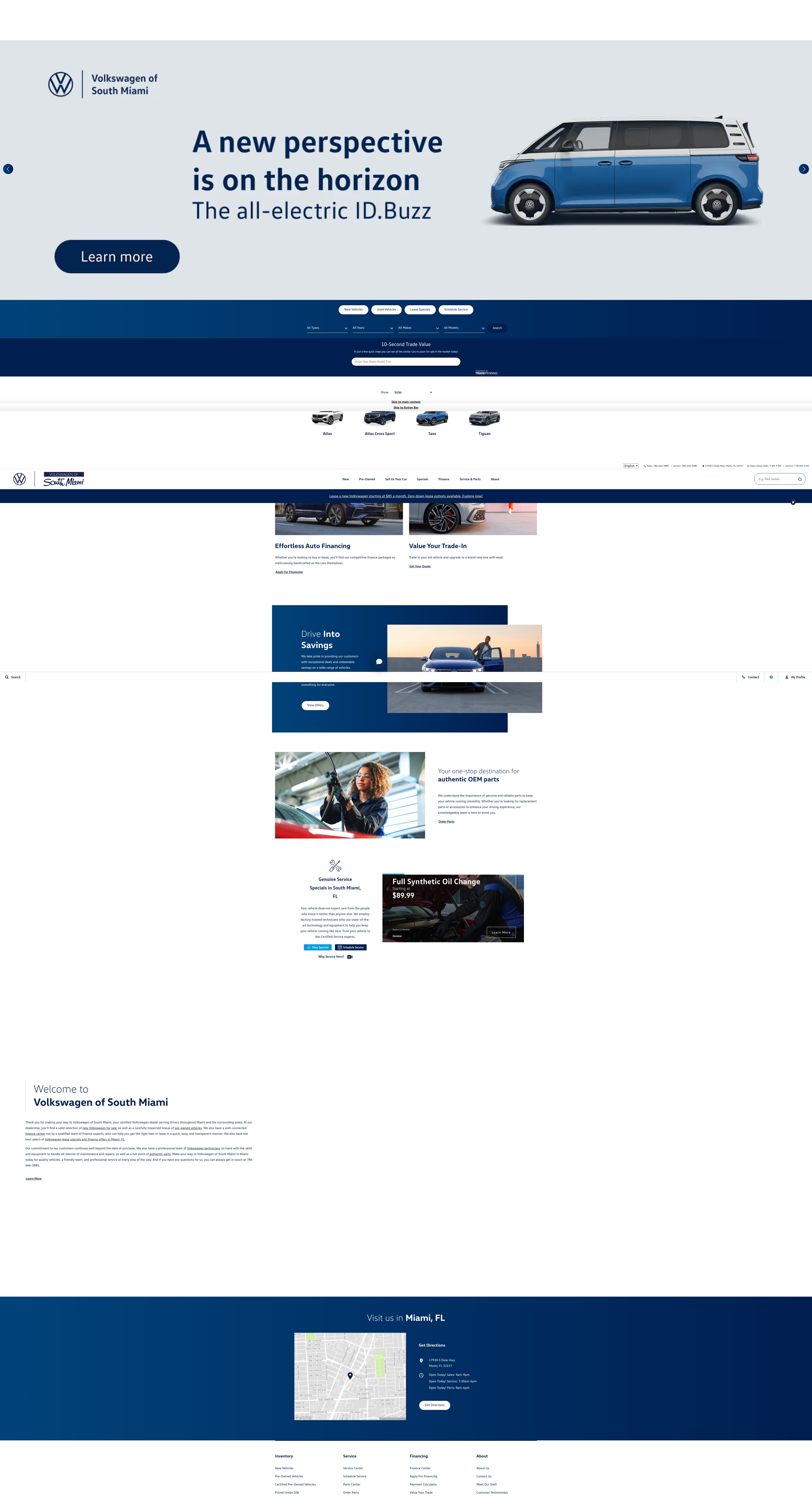The height and width of the screenshot is (1506, 812).
Task: Open the Pre-Owned nav menu
Action: [x=367, y=479]
